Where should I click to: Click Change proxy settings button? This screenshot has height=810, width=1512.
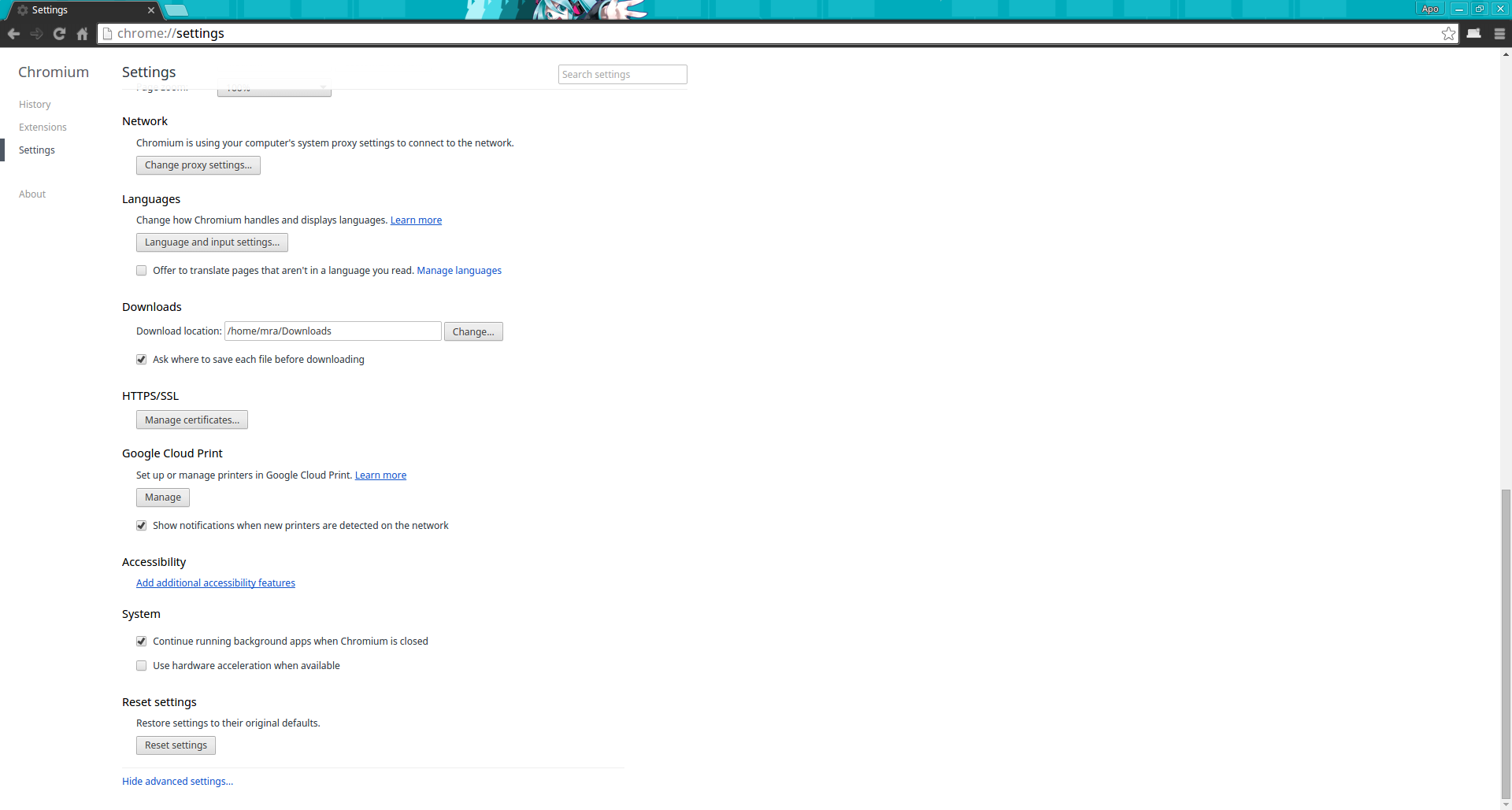pos(198,165)
